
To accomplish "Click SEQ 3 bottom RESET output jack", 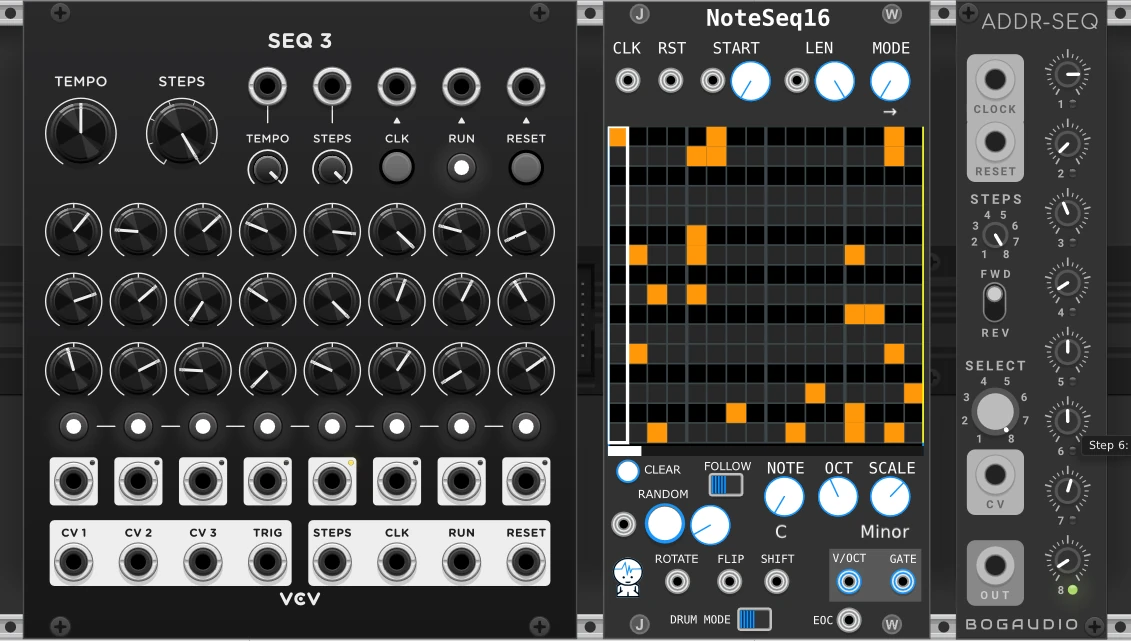I will 526,562.
